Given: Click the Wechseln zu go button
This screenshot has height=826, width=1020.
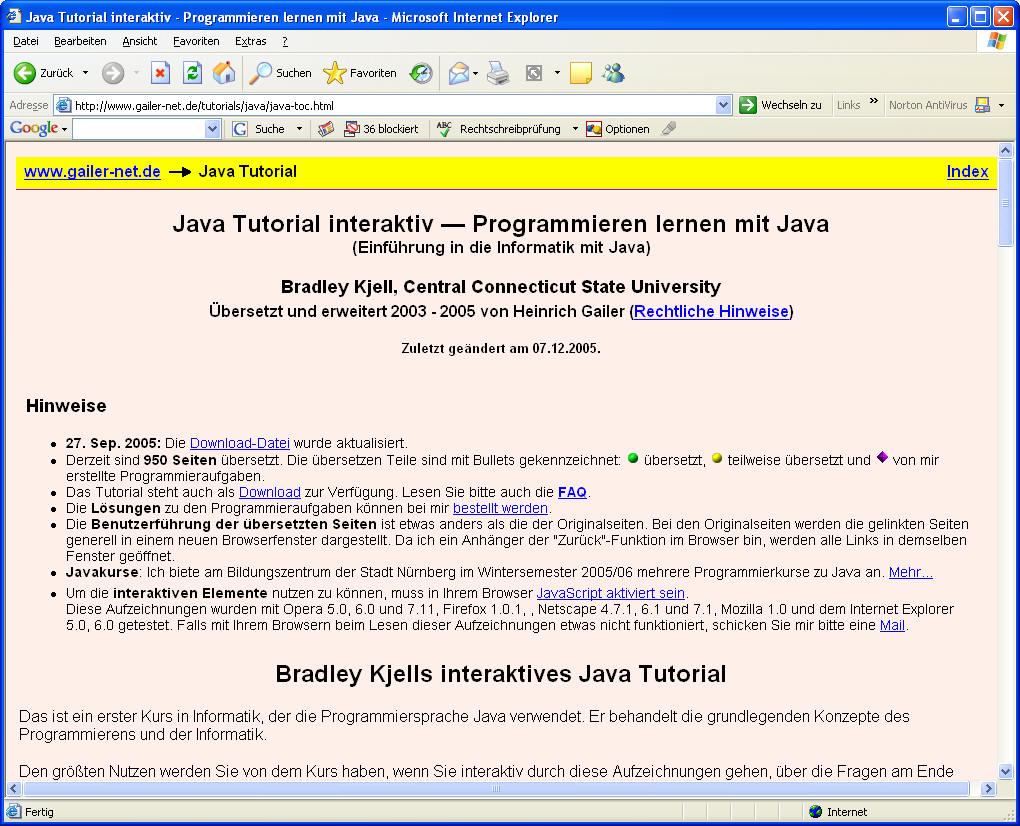Looking at the screenshot, I should [x=781, y=105].
